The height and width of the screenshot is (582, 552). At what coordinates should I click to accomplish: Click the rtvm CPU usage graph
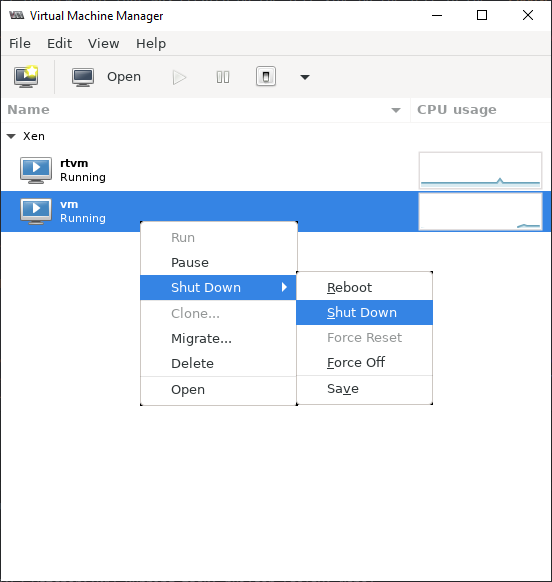pyautogui.click(x=480, y=170)
